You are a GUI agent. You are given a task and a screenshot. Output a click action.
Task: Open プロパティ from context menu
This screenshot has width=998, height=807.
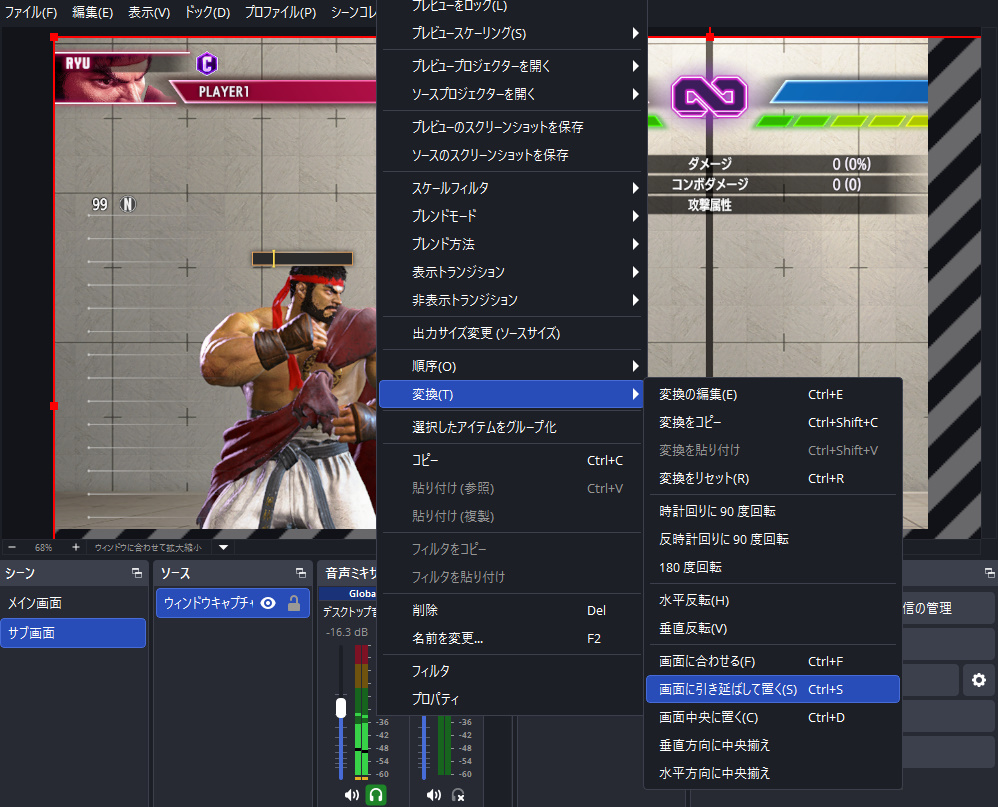coord(511,699)
